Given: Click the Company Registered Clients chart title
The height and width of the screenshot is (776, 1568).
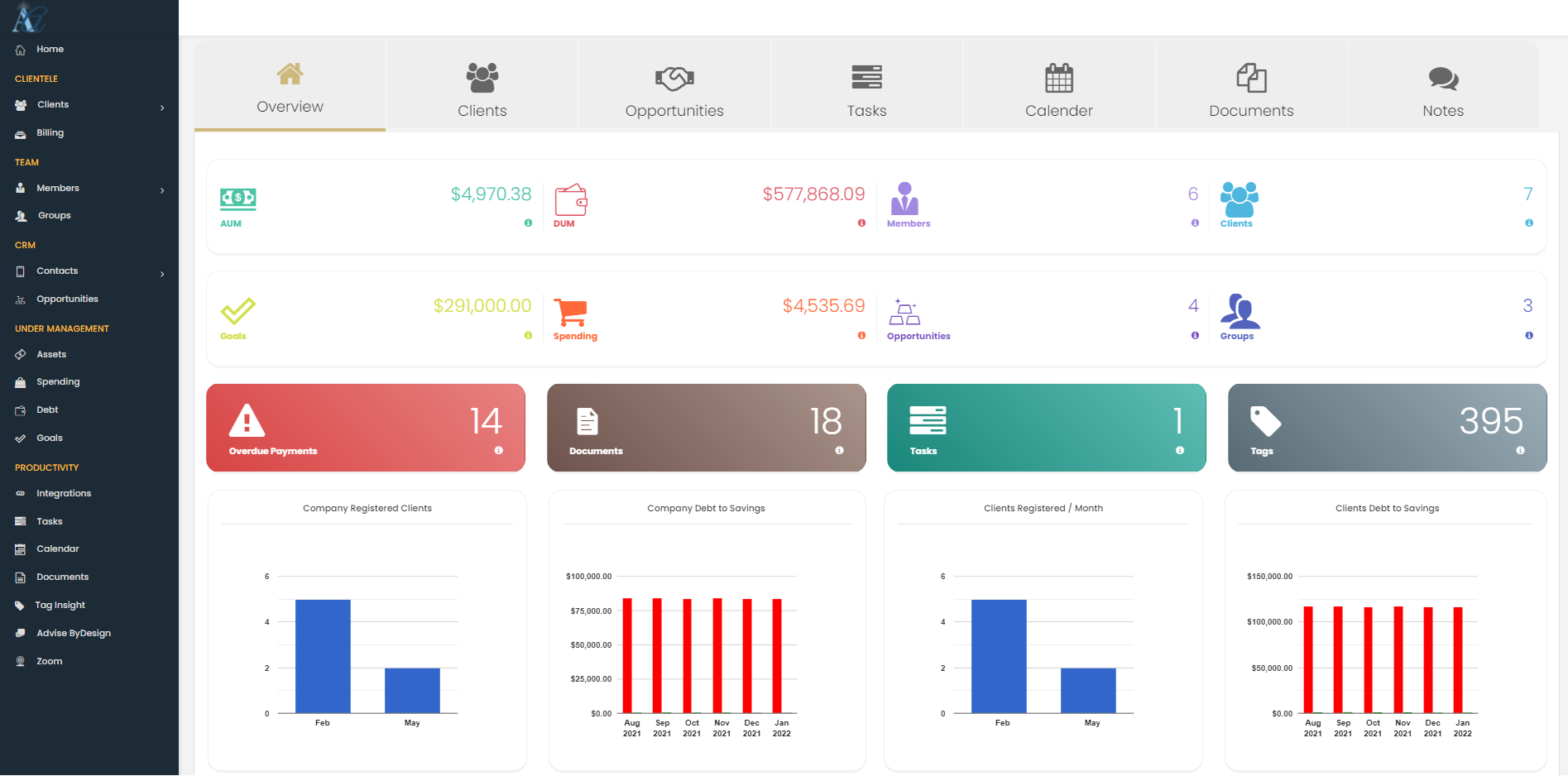Looking at the screenshot, I should 367,509.
